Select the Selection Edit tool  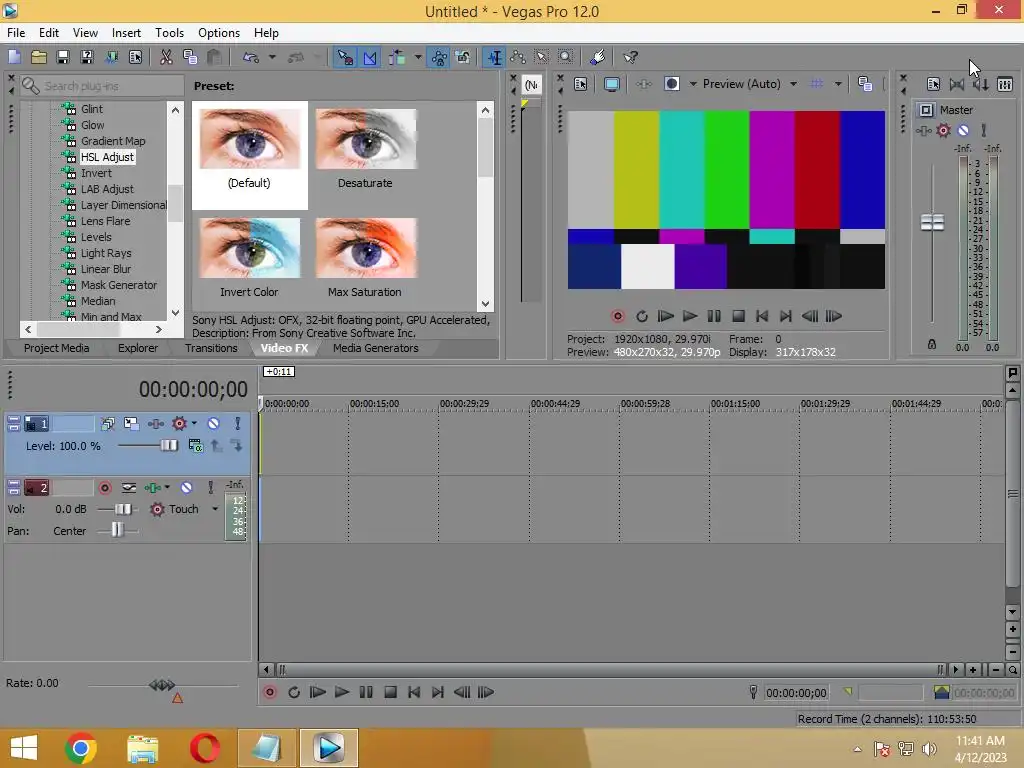[542, 57]
